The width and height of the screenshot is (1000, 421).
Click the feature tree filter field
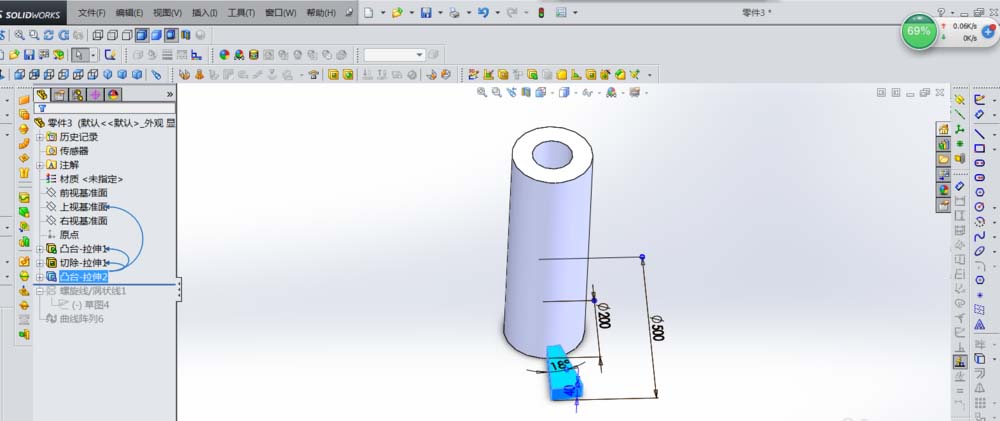(105, 108)
